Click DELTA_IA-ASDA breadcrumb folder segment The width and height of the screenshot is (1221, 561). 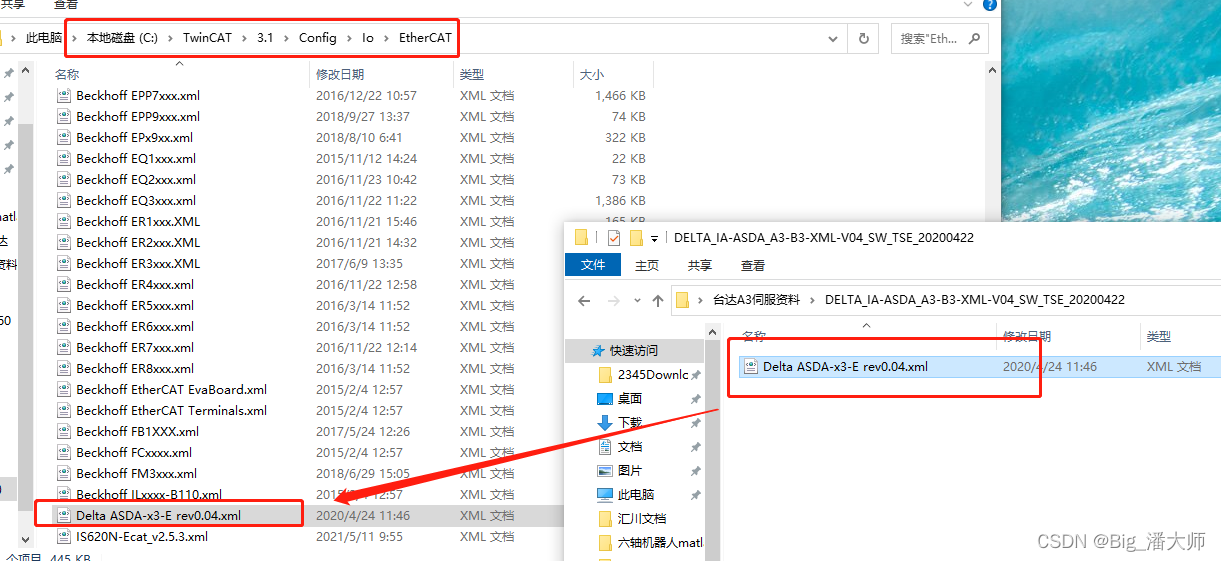(x=975, y=300)
